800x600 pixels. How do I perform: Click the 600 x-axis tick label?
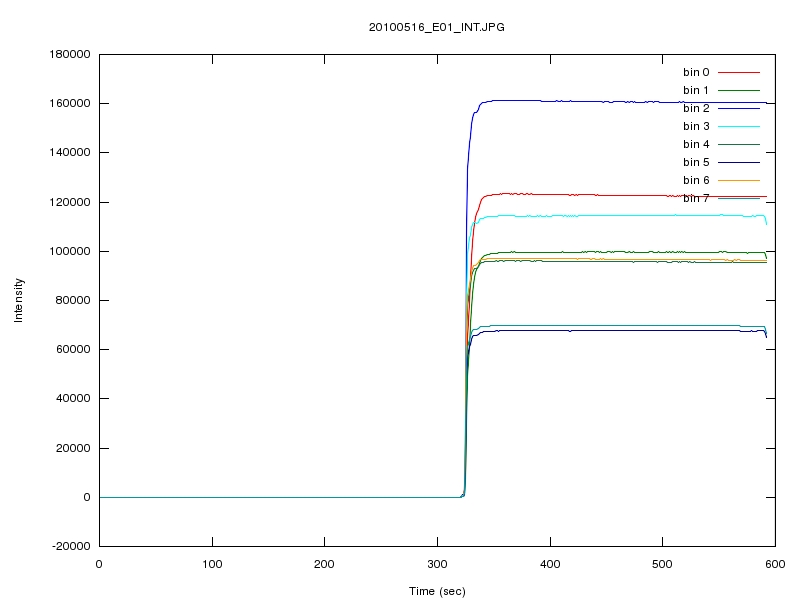[x=776, y=564]
